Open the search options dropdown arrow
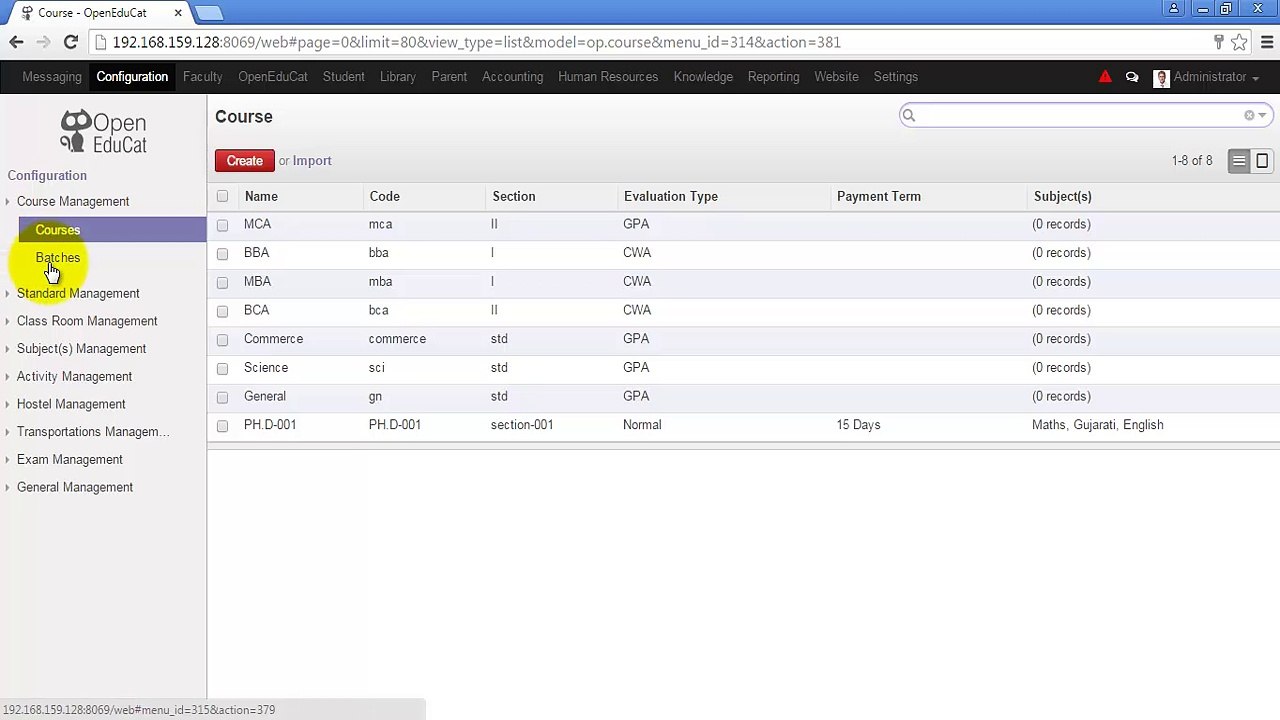The image size is (1280, 720). [1262, 116]
